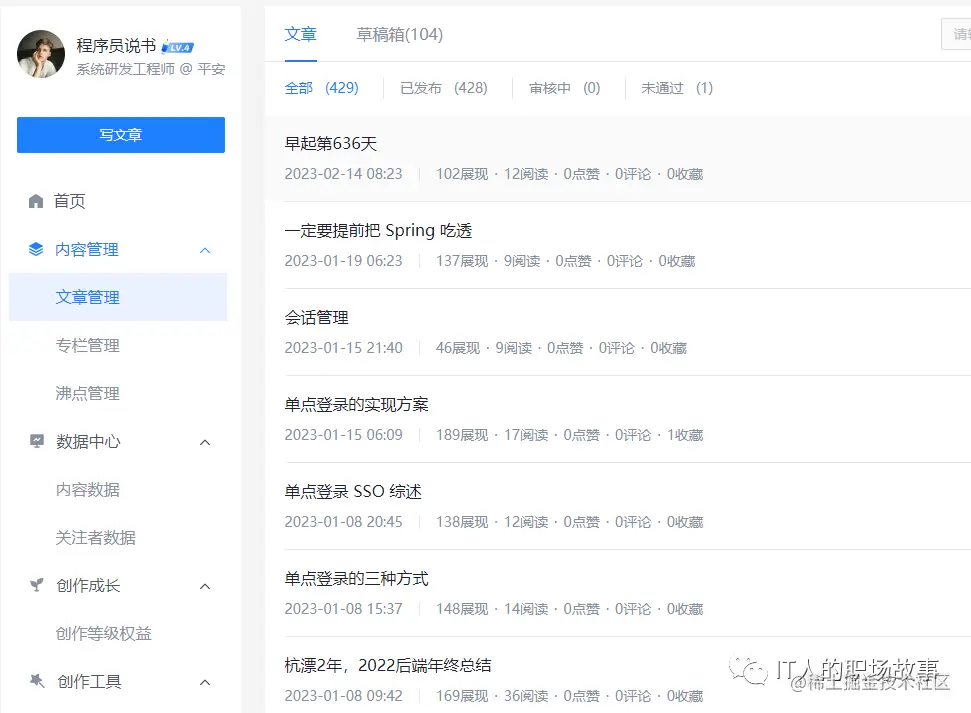Screen dimensions: 971x713
Task: Select the 创作工具 tools icon
Action: pos(38,681)
